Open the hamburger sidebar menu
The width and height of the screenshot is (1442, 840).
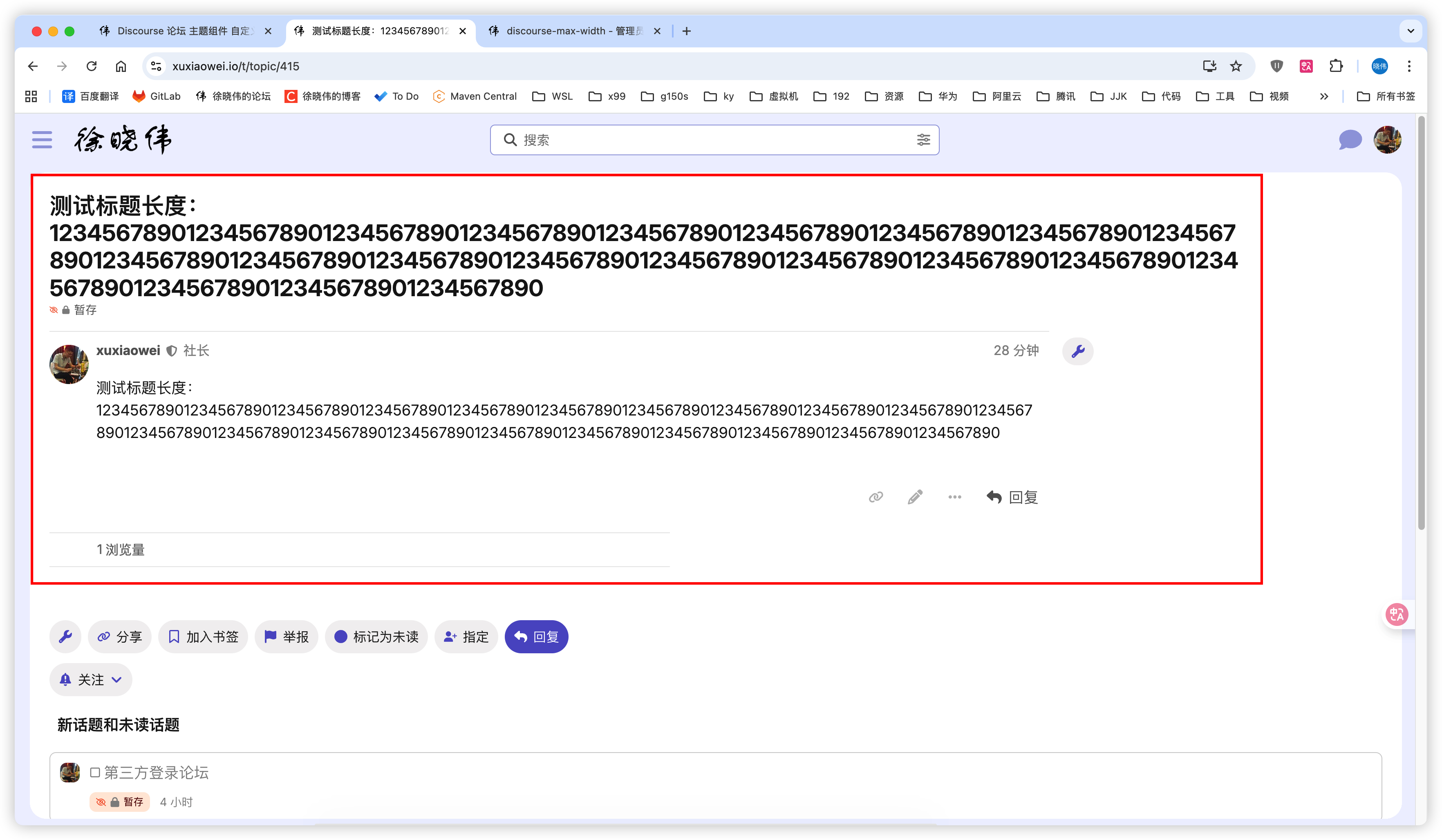[x=42, y=140]
